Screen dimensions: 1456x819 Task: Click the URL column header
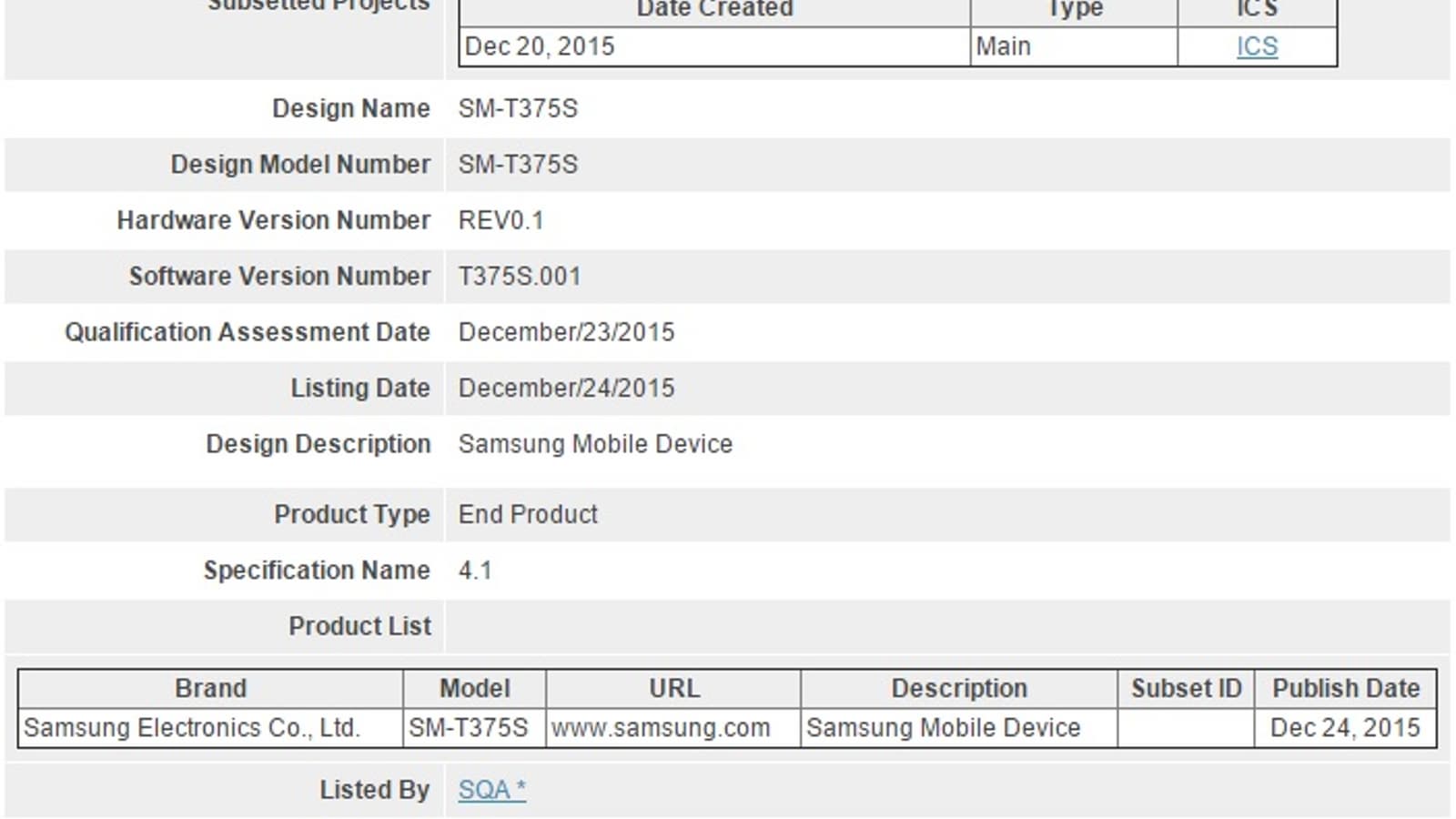673,688
